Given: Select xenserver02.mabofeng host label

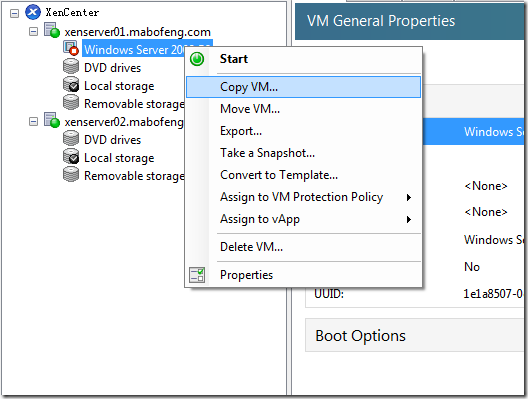Looking at the screenshot, I should click(x=124, y=122).
